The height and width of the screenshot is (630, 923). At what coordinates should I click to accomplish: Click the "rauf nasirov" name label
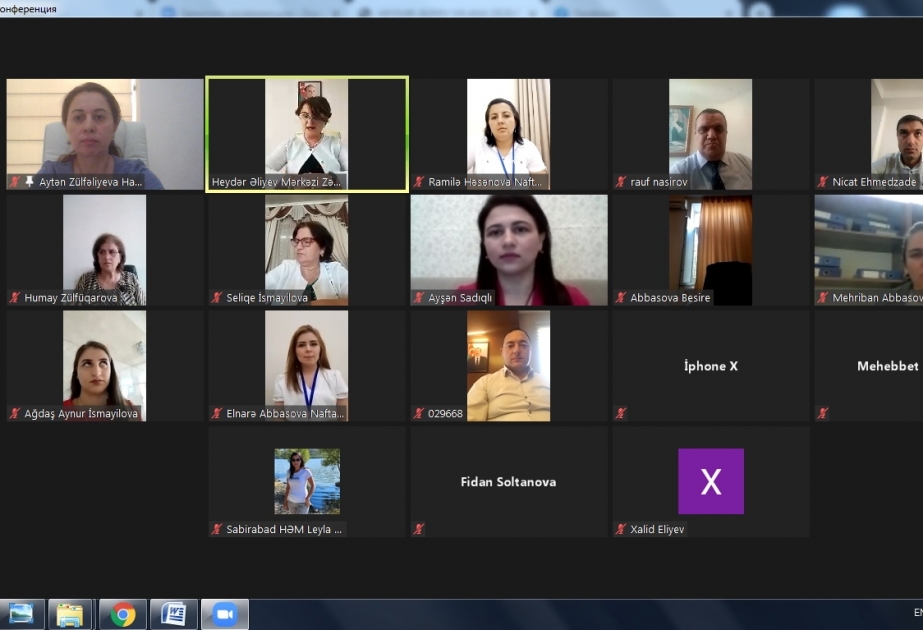point(659,182)
